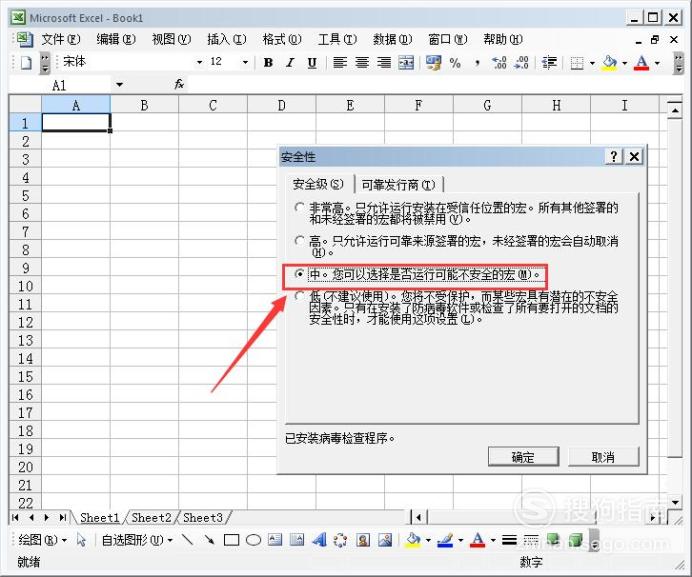The height and width of the screenshot is (577, 692).
Task: Expand the Borders dropdown arrow
Action: click(592, 63)
